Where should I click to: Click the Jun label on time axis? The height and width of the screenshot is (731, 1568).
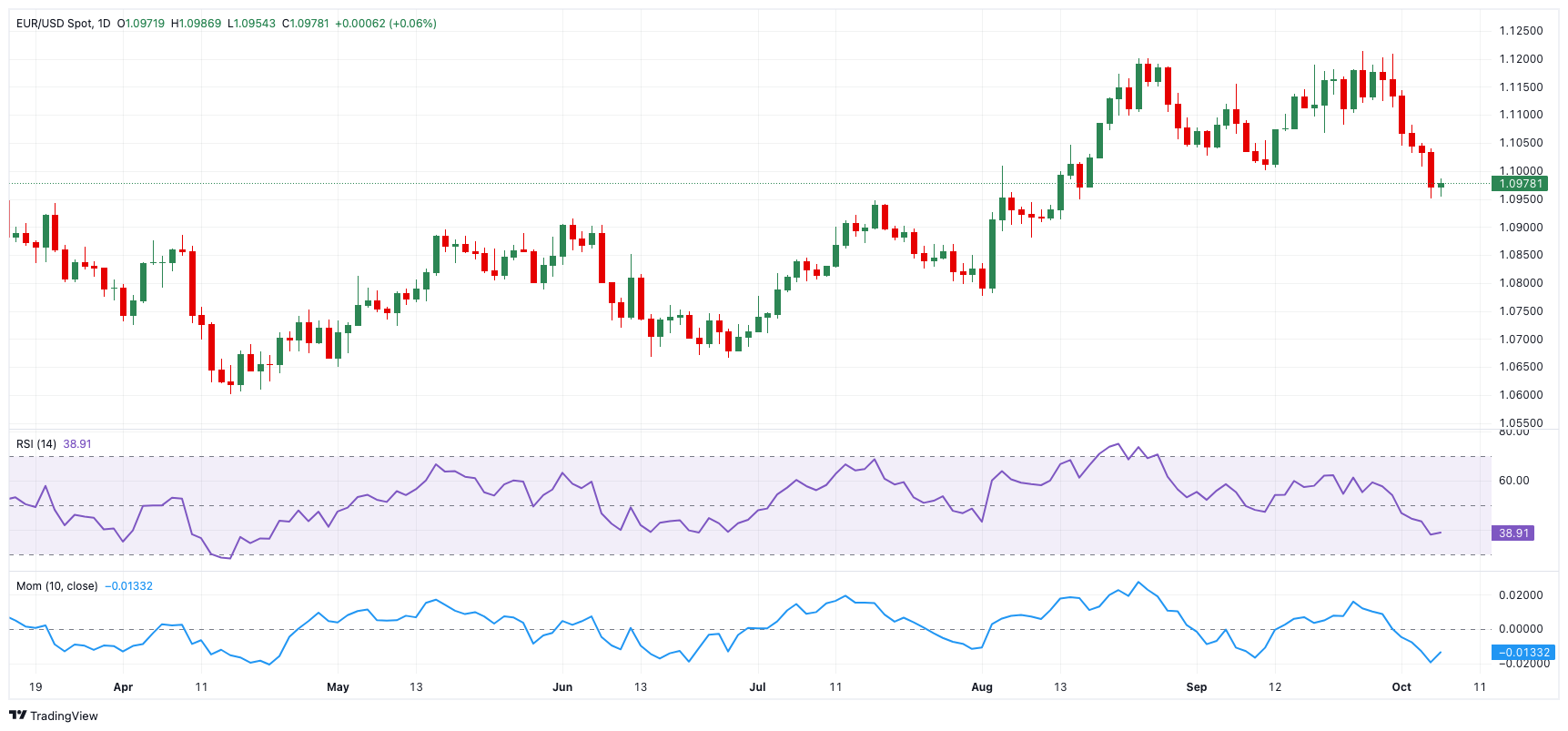coord(562,687)
